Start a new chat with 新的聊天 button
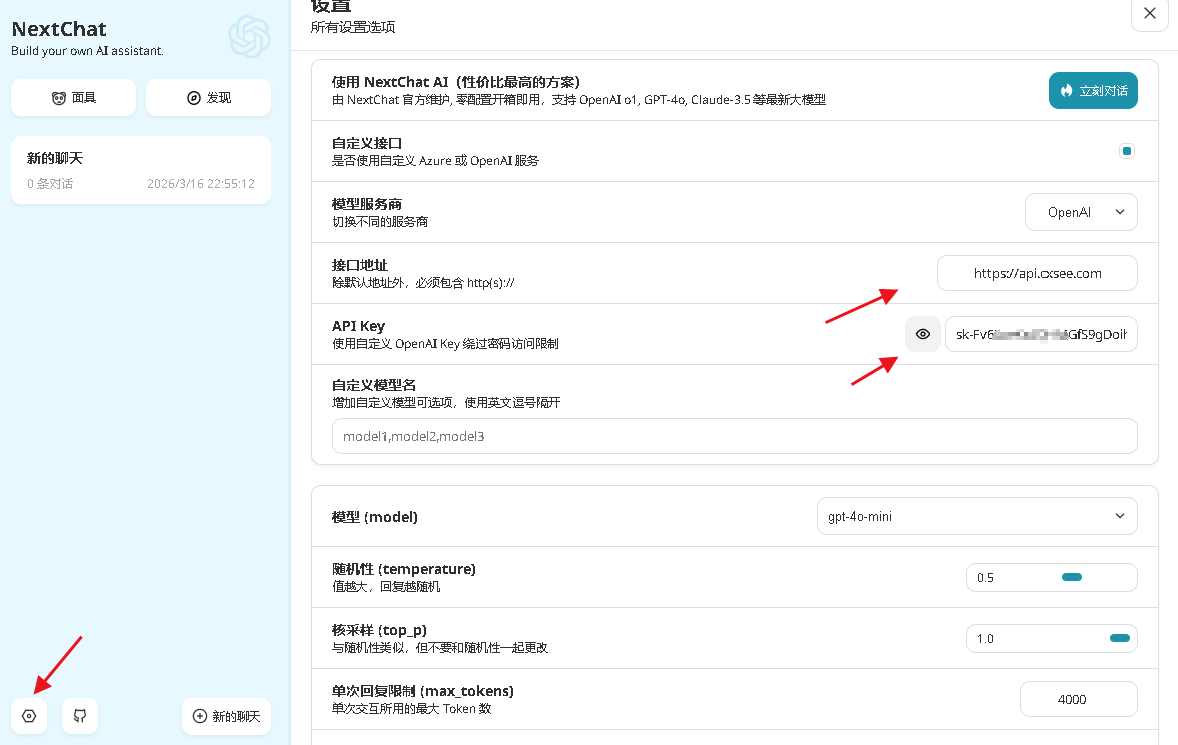The width and height of the screenshot is (1178, 745). [226, 716]
